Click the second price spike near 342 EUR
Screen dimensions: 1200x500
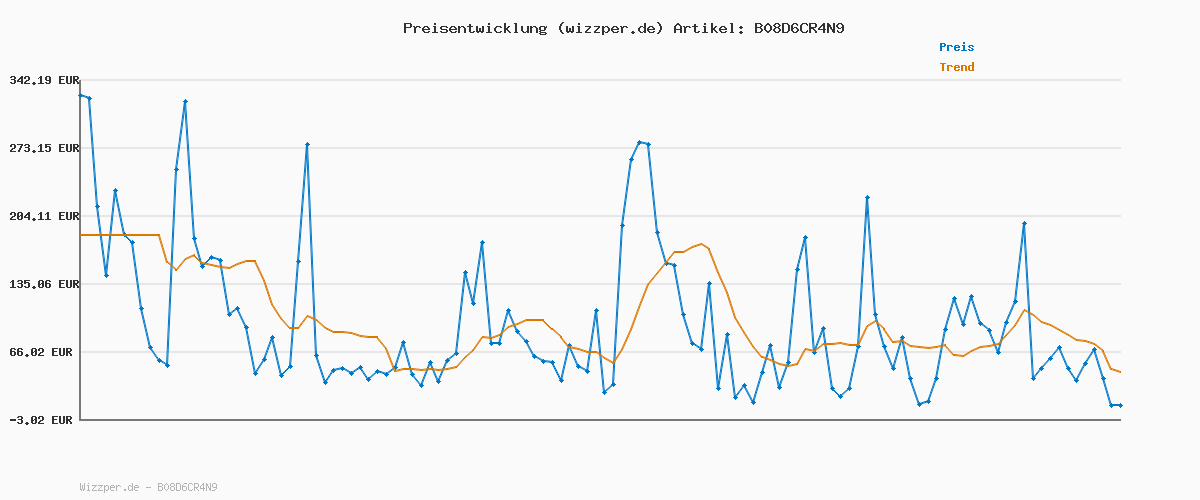click(185, 101)
